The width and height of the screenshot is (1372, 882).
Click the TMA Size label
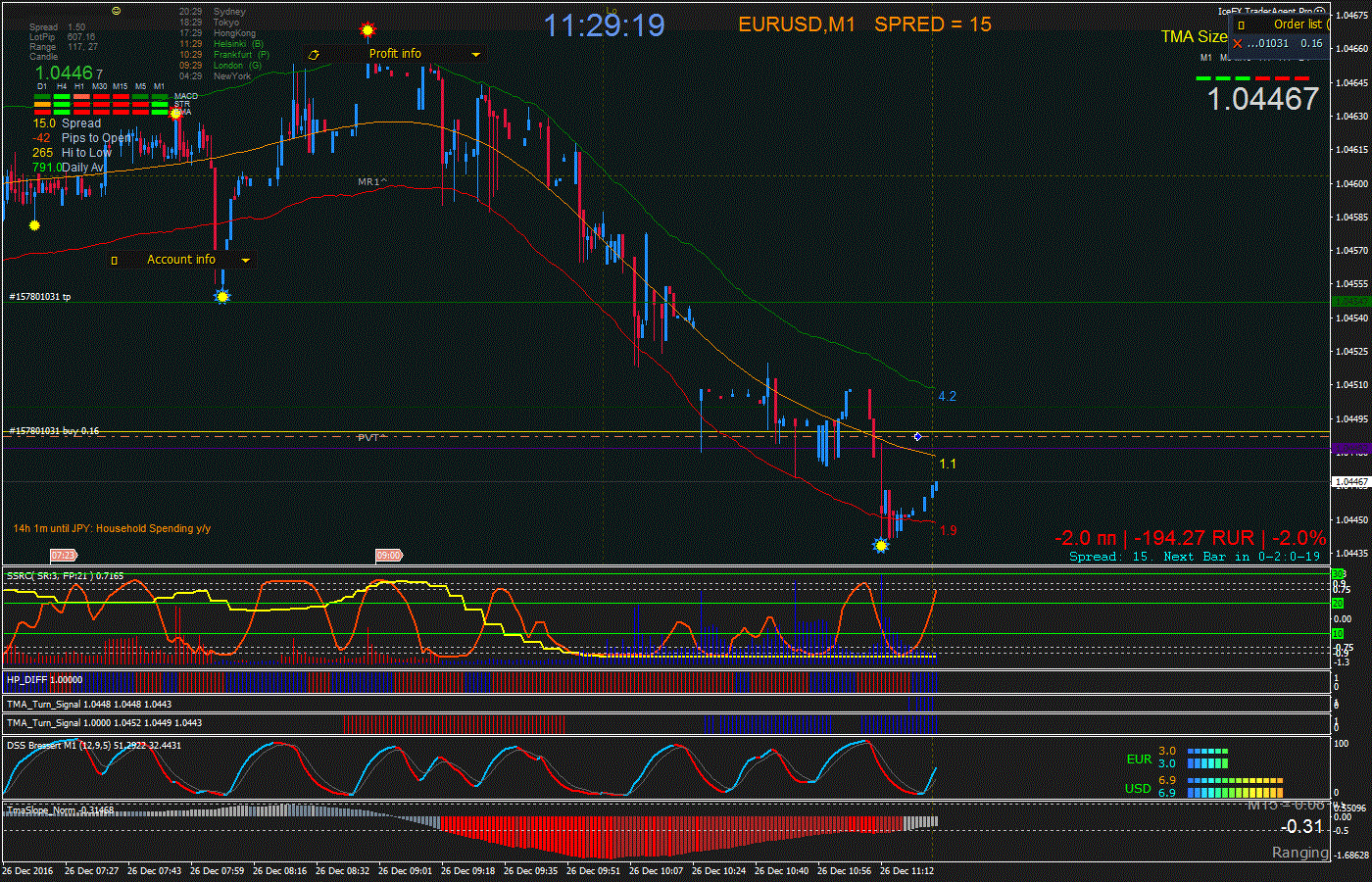click(x=1194, y=36)
